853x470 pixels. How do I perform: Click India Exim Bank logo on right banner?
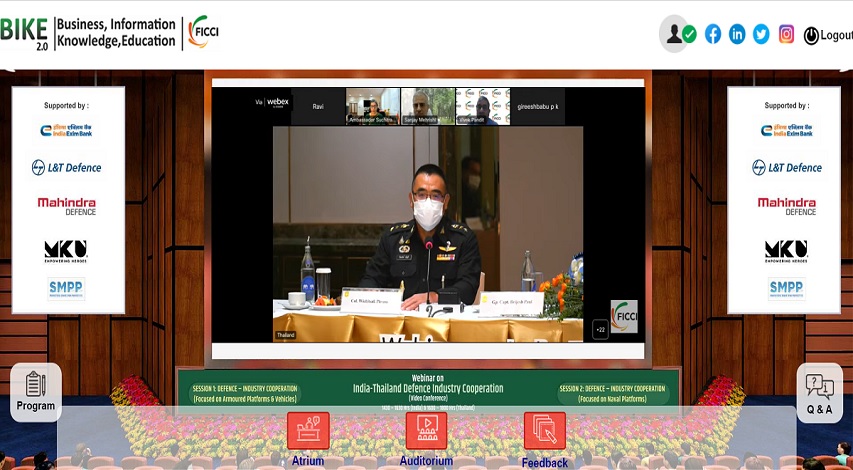point(787,130)
